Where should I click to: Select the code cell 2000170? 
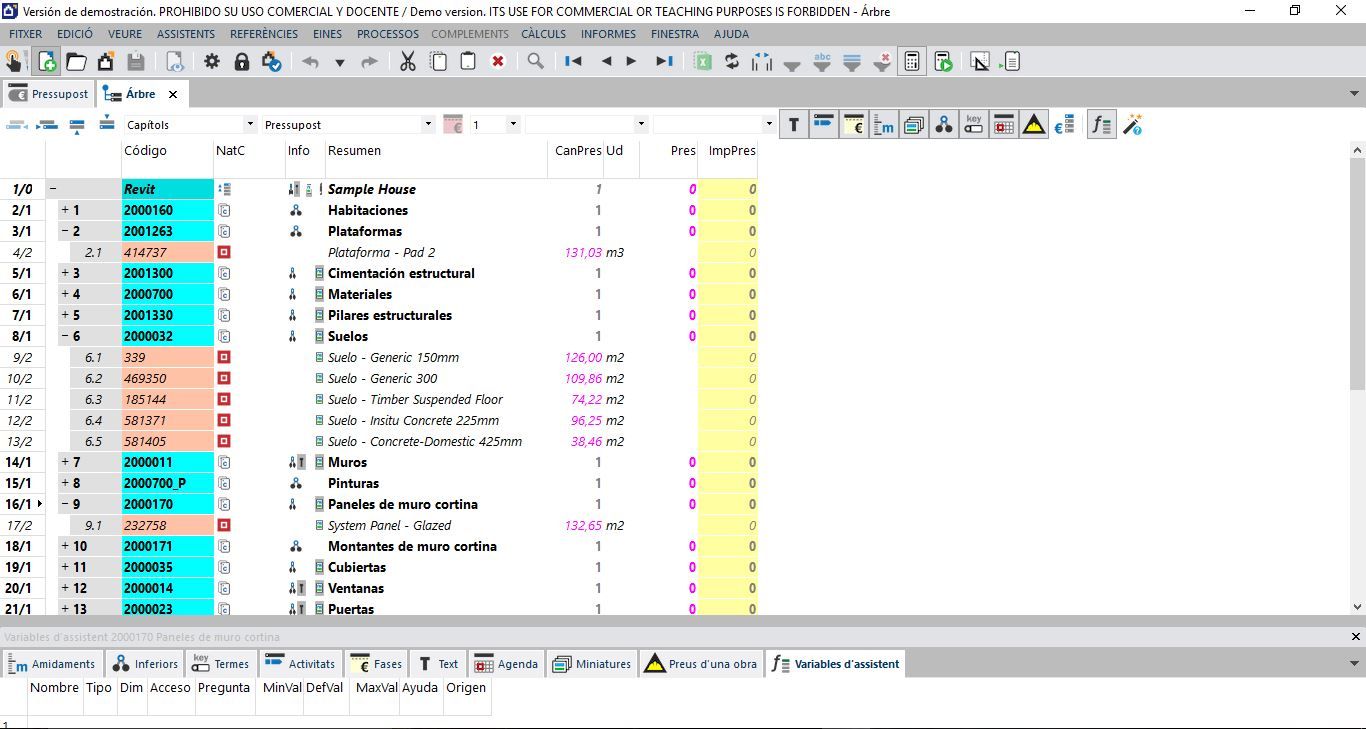tap(168, 505)
